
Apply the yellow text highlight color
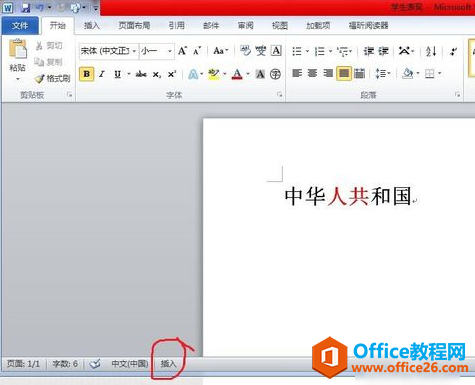tap(214, 74)
